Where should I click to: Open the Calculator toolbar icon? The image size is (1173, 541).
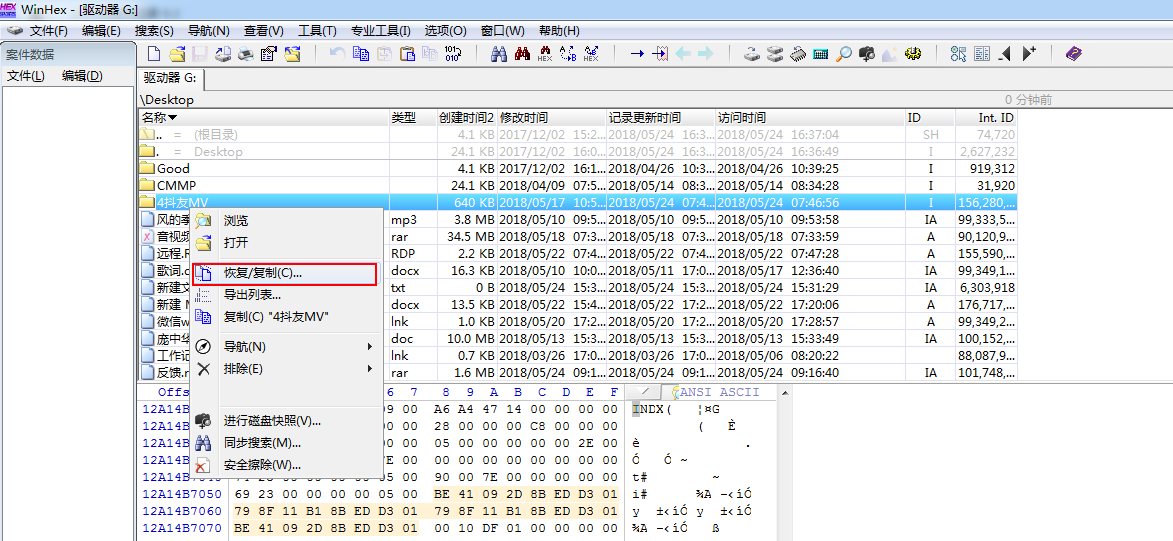tap(821, 54)
